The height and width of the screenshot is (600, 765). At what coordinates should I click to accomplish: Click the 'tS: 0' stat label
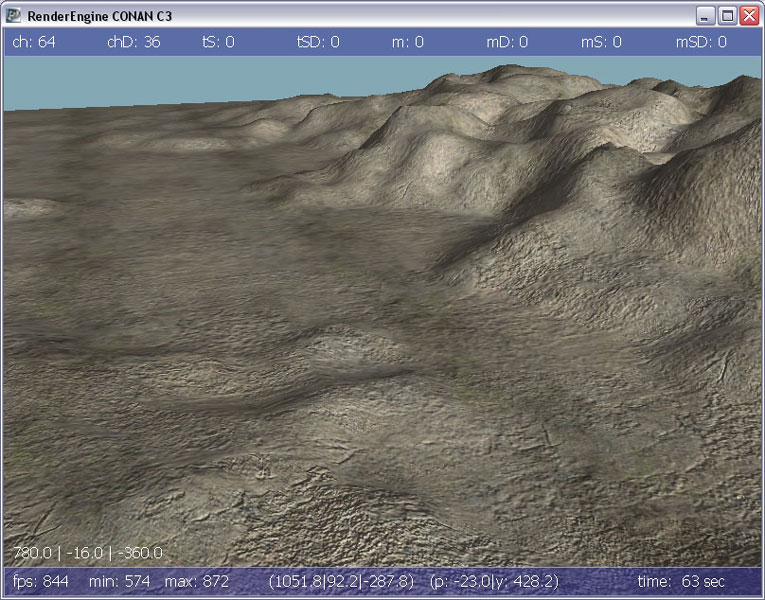218,42
